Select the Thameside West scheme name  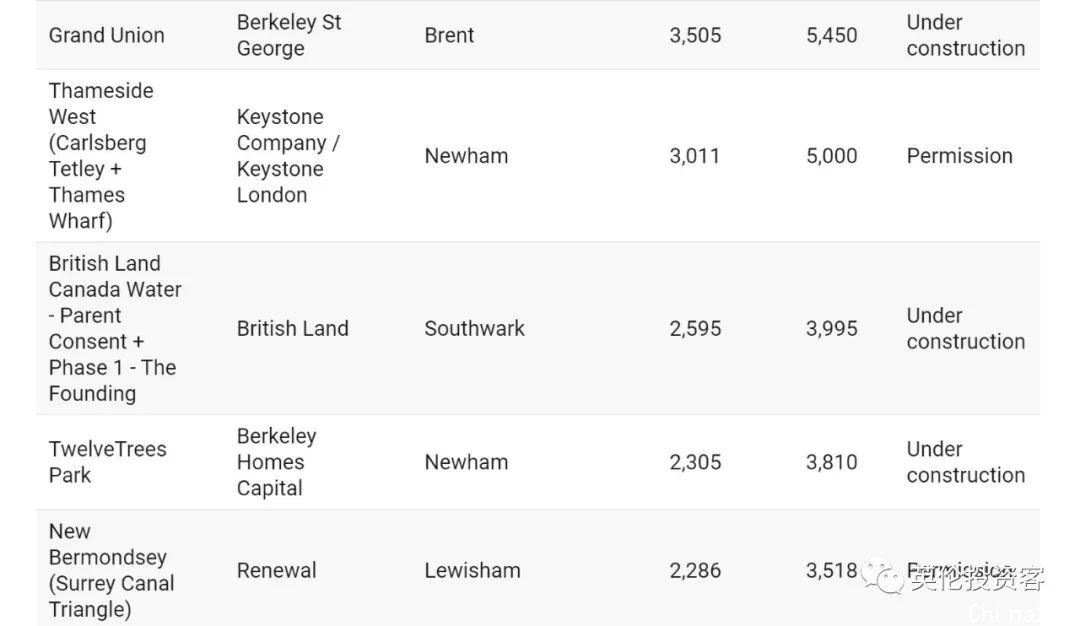coord(101,156)
